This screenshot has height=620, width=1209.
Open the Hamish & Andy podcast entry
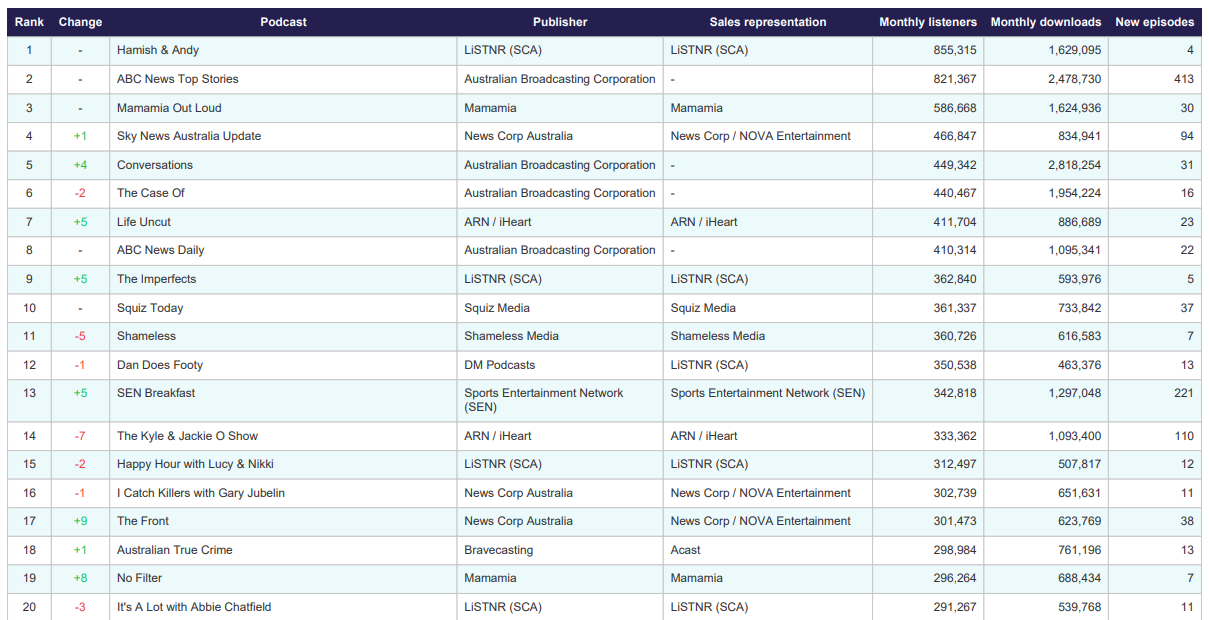[158, 50]
